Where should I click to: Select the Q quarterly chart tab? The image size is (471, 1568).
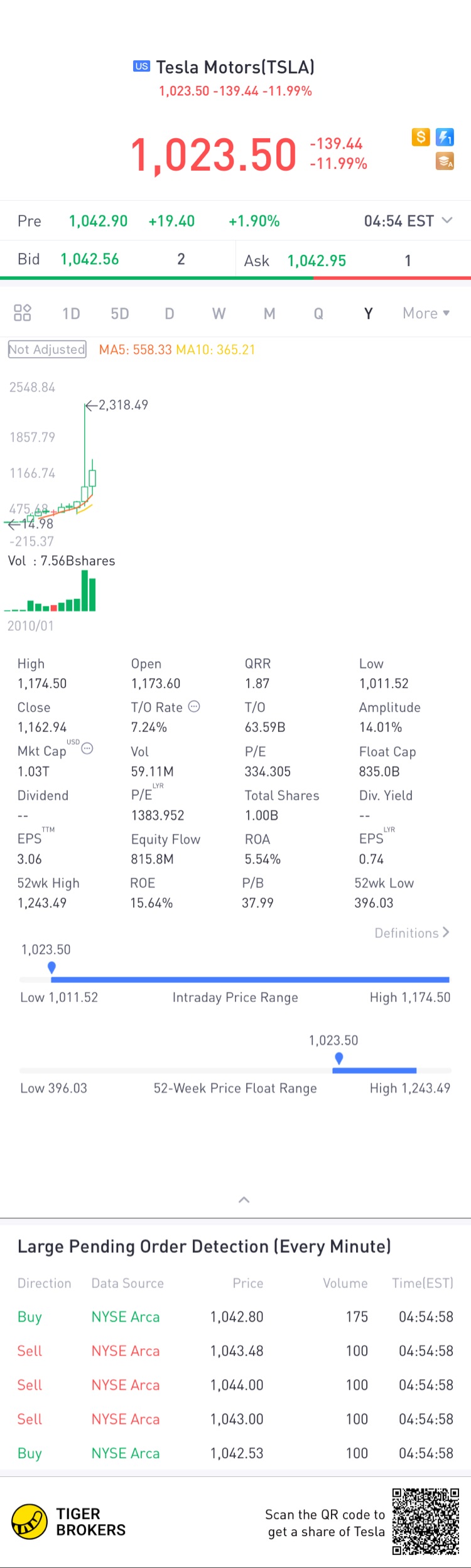tap(318, 313)
